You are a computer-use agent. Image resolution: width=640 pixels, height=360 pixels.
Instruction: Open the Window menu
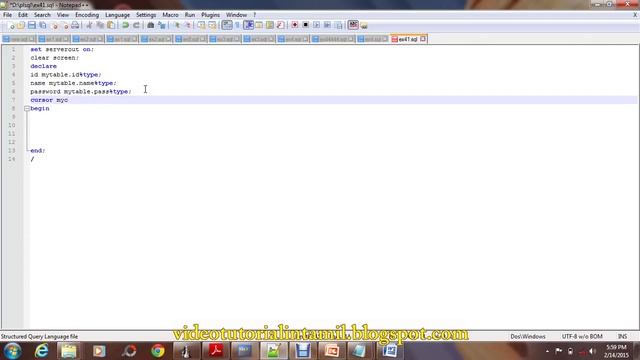pyautogui.click(x=236, y=15)
